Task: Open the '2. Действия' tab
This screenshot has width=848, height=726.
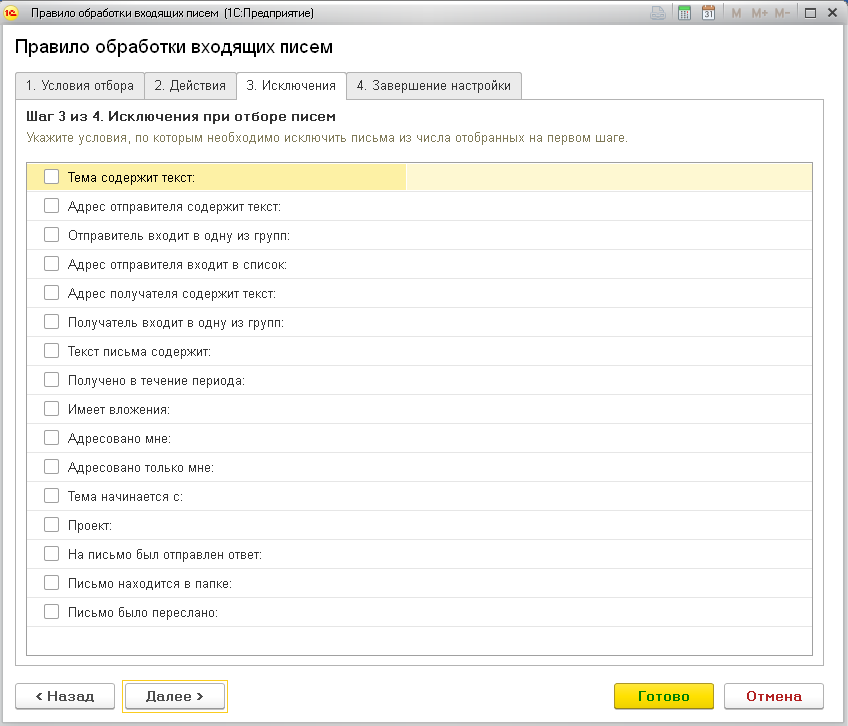Action: pos(190,86)
